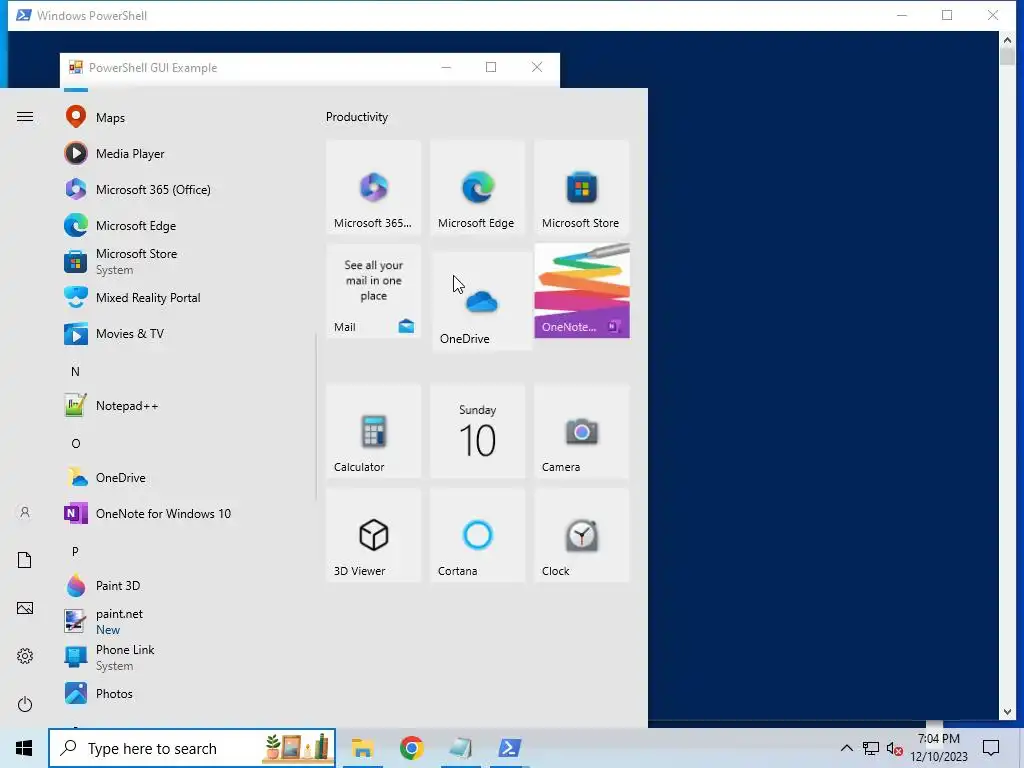Image resolution: width=1024 pixels, height=768 pixels.
Task: Open the Mail live tile
Action: click(374, 291)
